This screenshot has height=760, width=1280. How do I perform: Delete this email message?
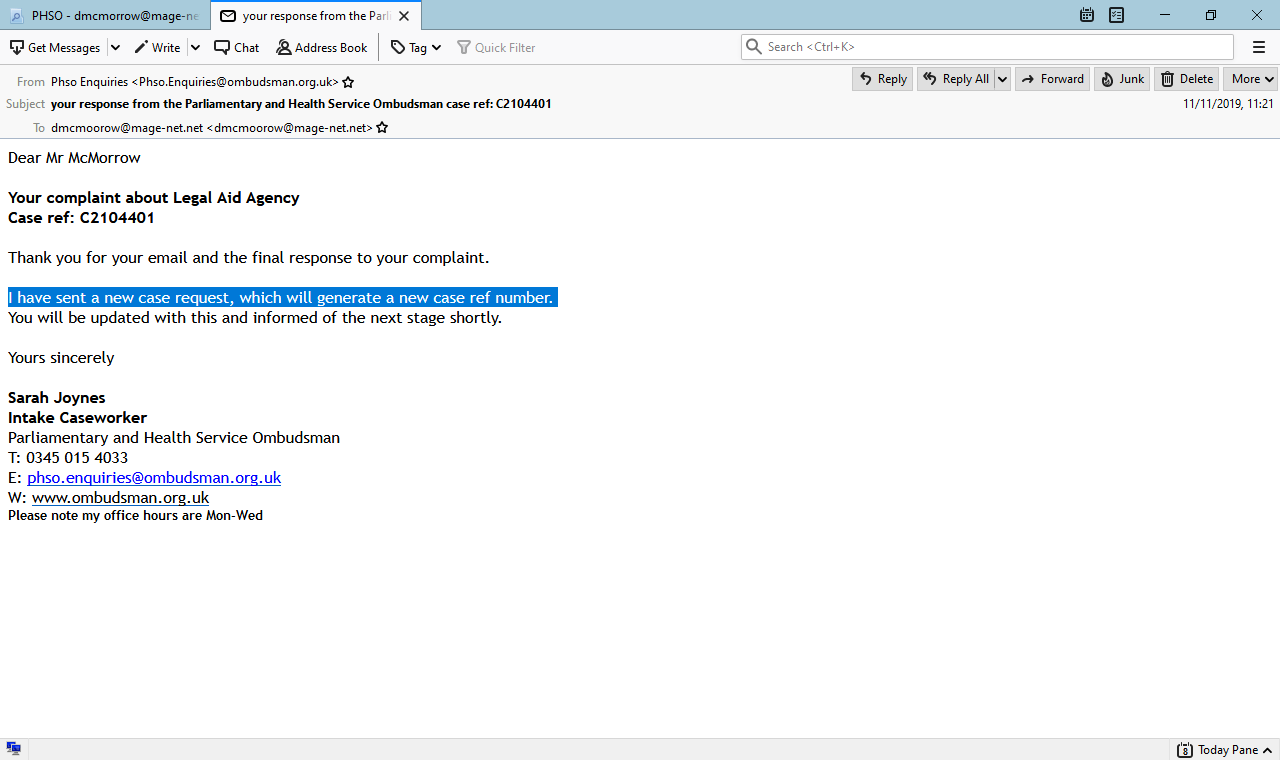1187,79
